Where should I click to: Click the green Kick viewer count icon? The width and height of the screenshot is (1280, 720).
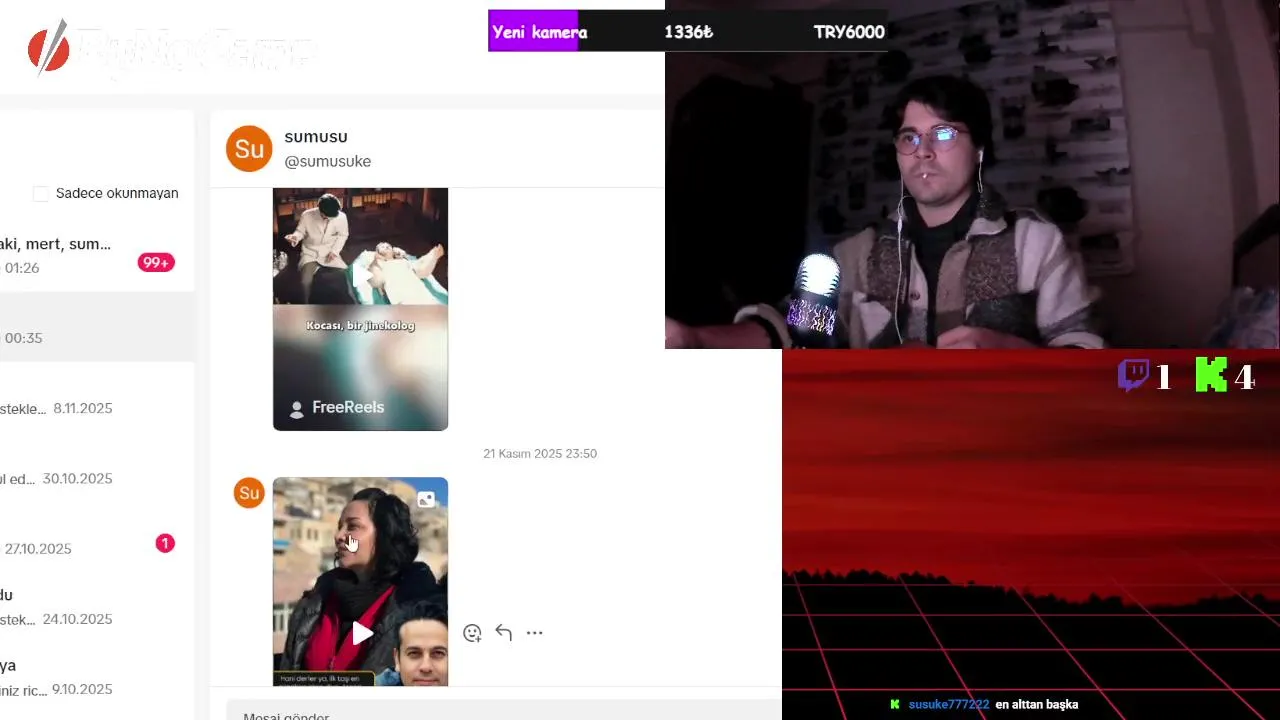point(1211,377)
